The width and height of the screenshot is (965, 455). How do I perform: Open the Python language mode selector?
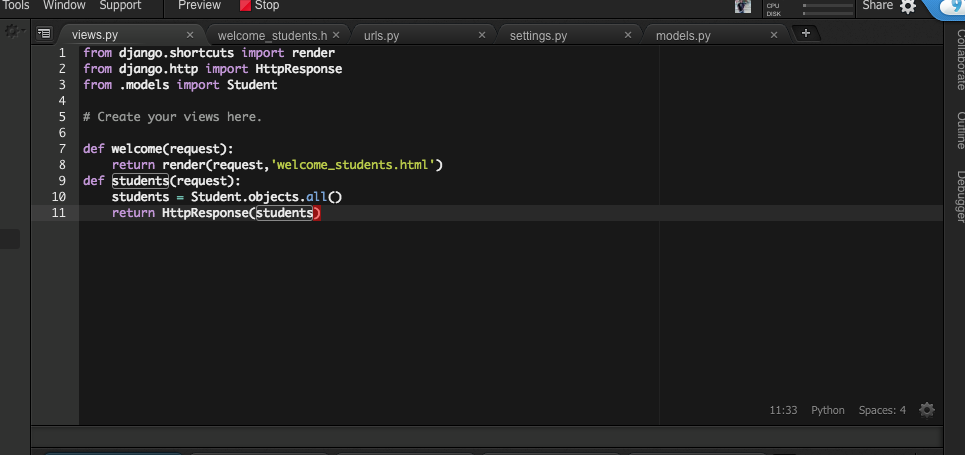click(827, 410)
